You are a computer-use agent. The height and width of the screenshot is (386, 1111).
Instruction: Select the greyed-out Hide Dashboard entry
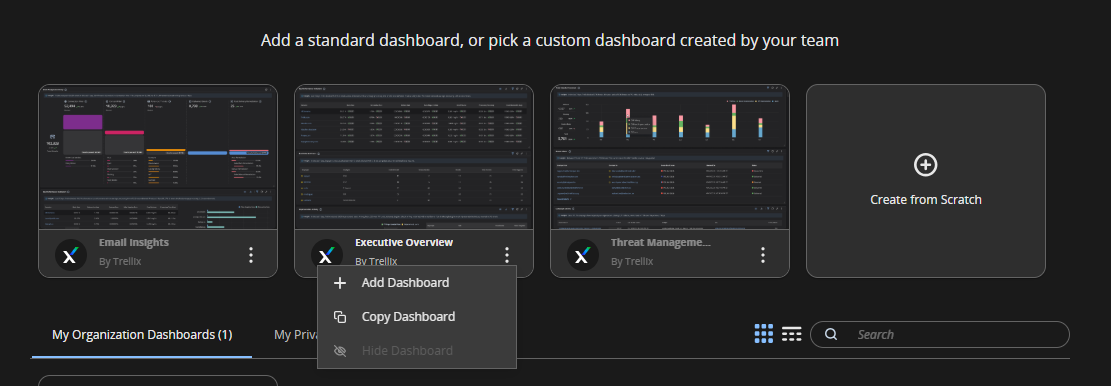(417, 351)
